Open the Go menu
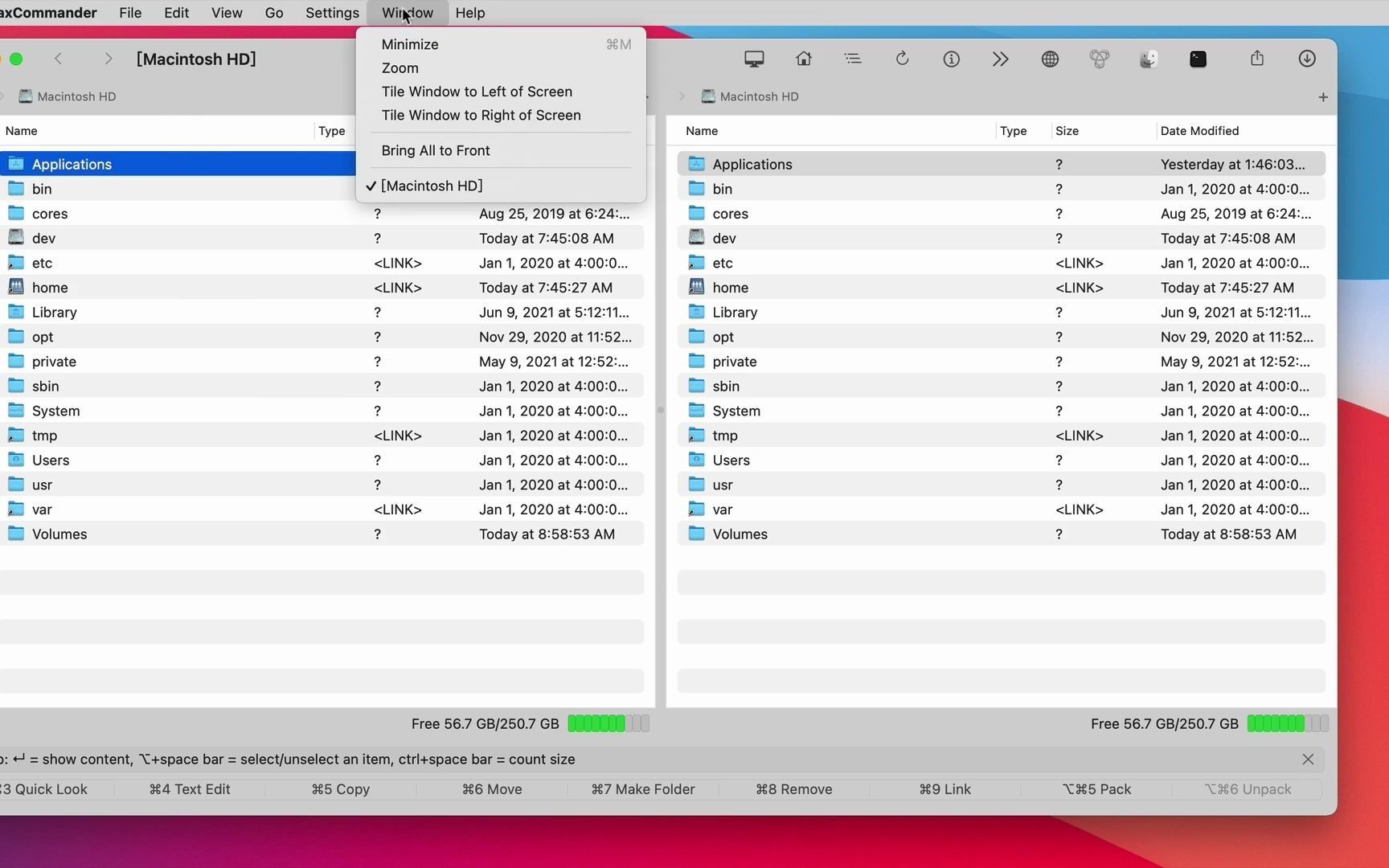 point(273,13)
